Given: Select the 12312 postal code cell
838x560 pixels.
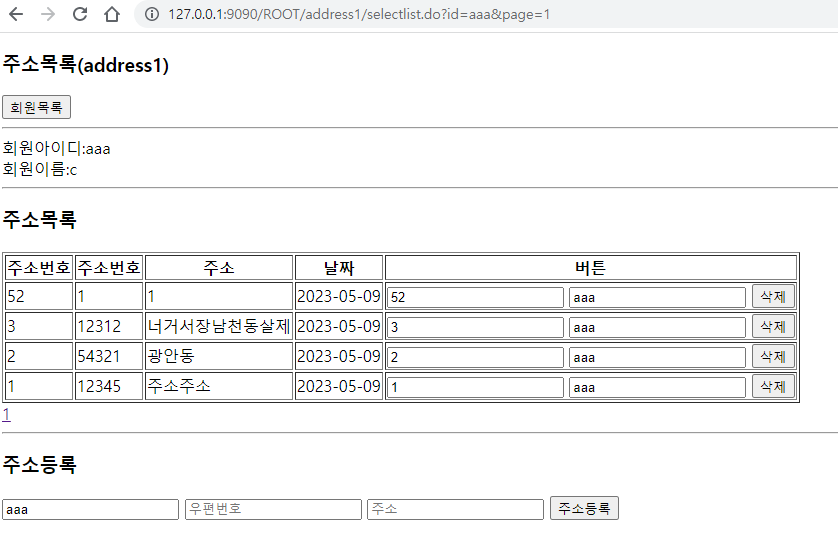Looking at the screenshot, I should point(109,326).
